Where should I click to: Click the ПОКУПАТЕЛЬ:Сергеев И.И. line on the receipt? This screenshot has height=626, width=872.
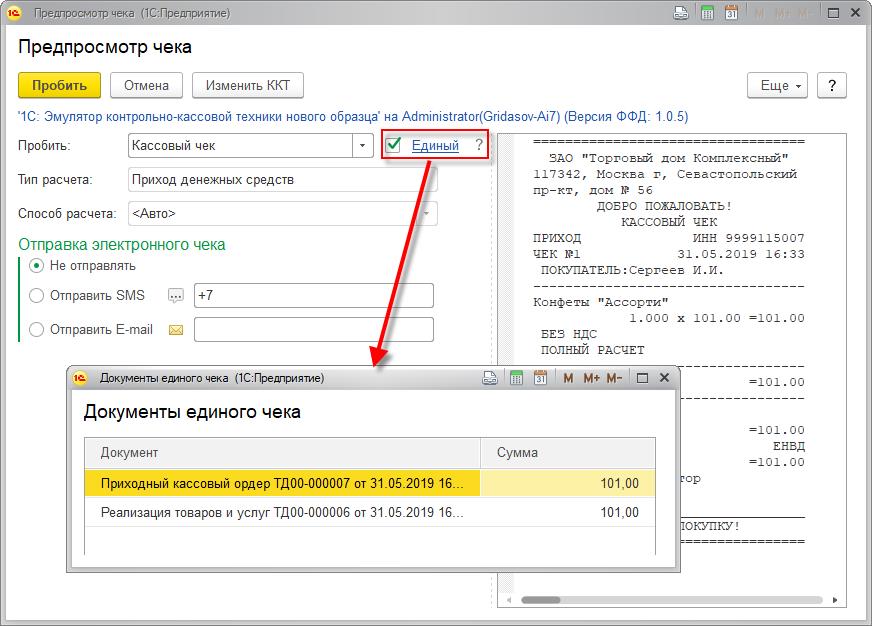632,271
